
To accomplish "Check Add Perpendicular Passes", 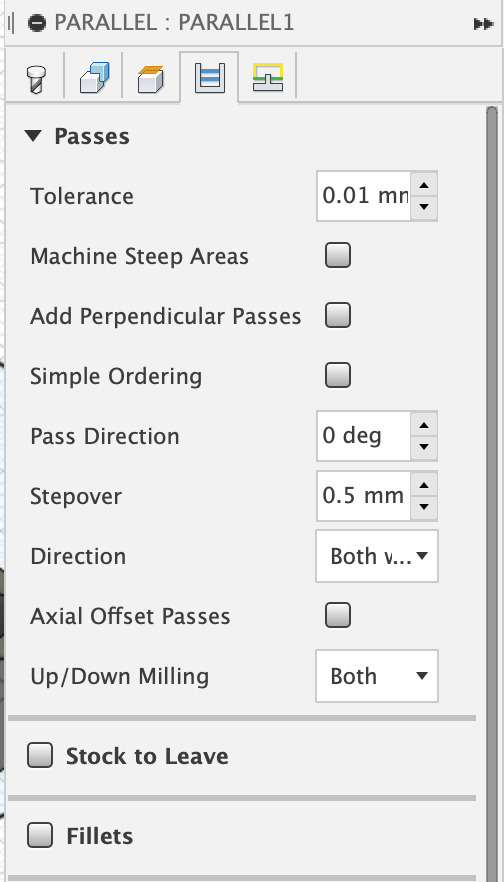I will click(338, 315).
